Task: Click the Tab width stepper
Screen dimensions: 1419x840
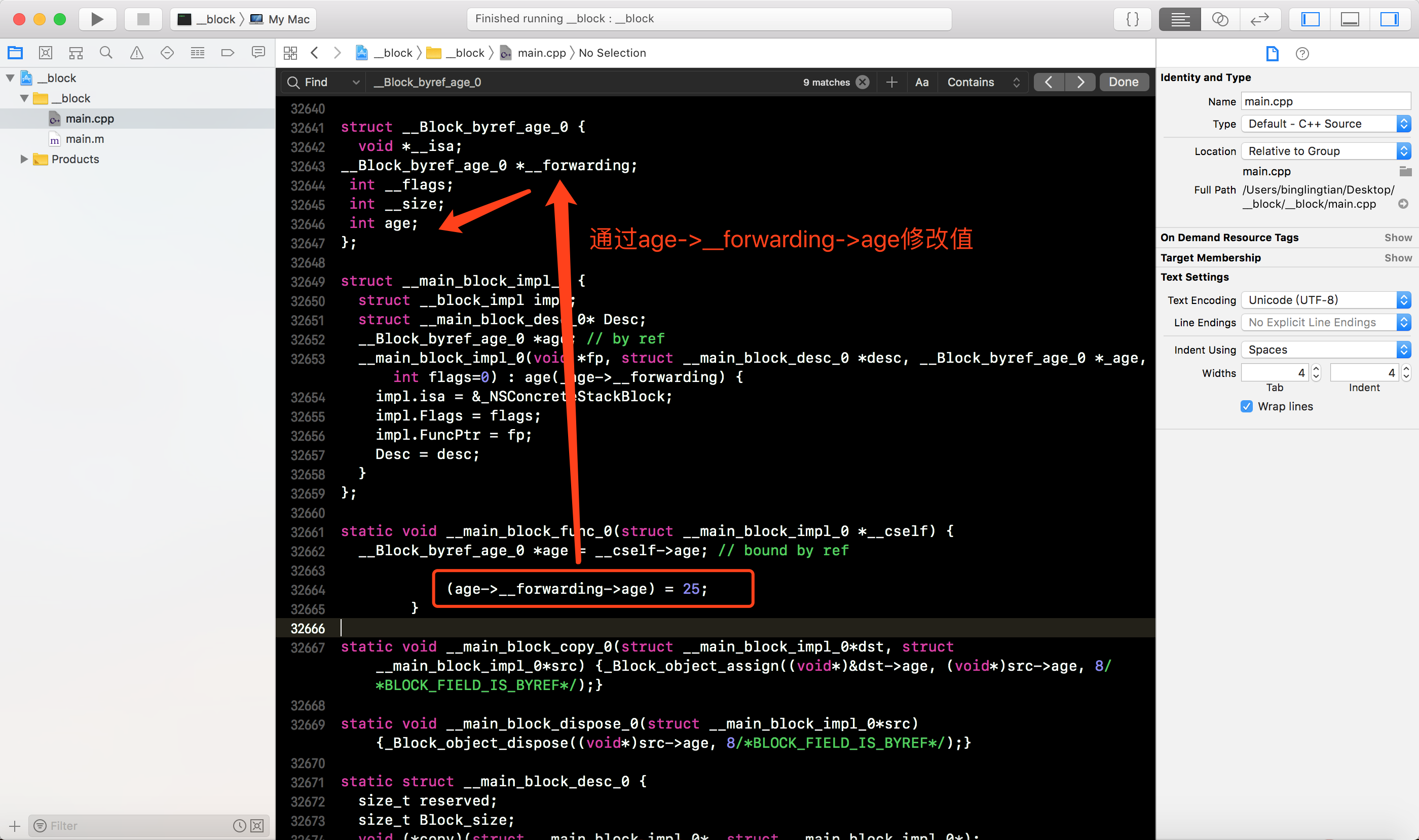Action: click(1316, 372)
